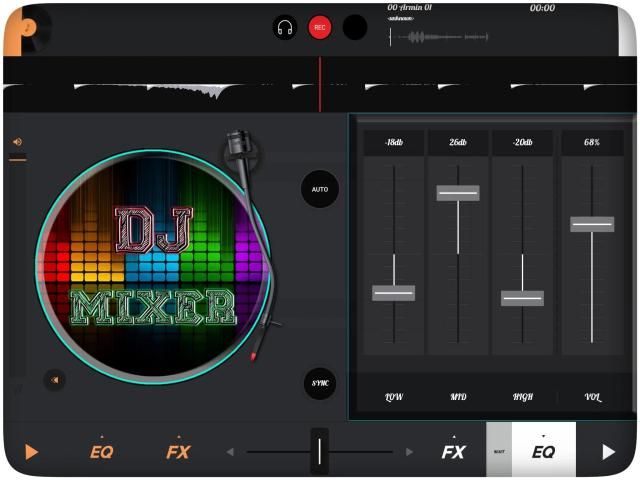Click the black circle button beside REC

[355, 28]
